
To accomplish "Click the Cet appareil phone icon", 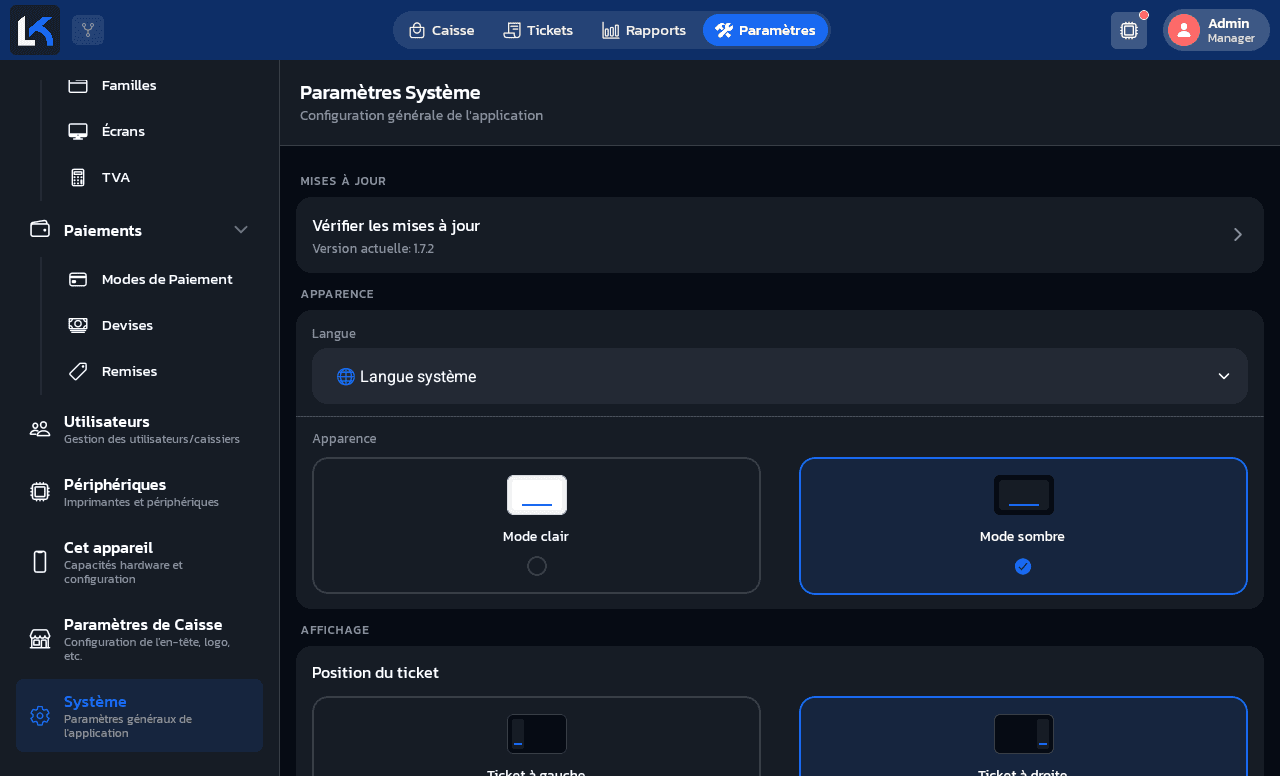I will click(x=40, y=562).
